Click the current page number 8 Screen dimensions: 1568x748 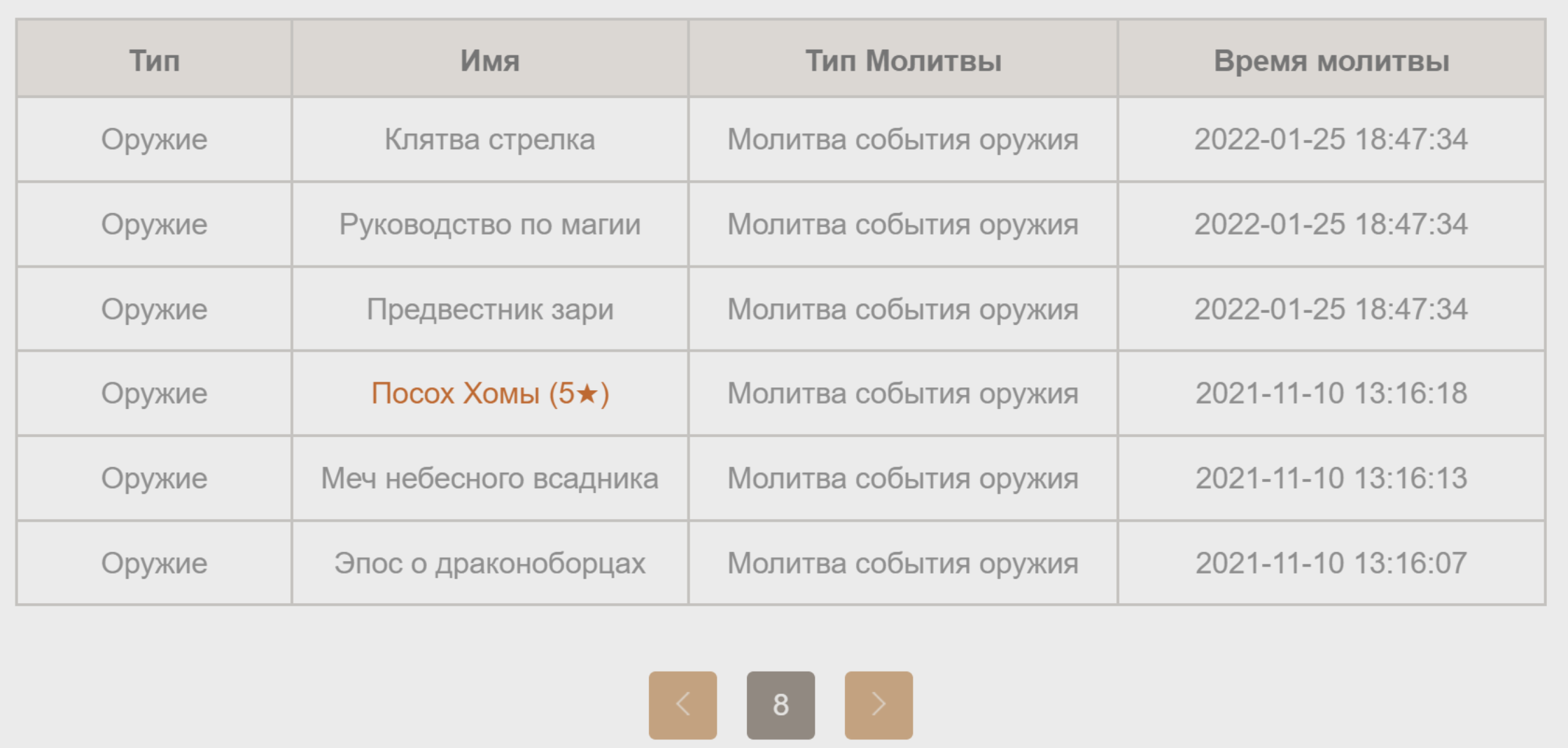780,705
